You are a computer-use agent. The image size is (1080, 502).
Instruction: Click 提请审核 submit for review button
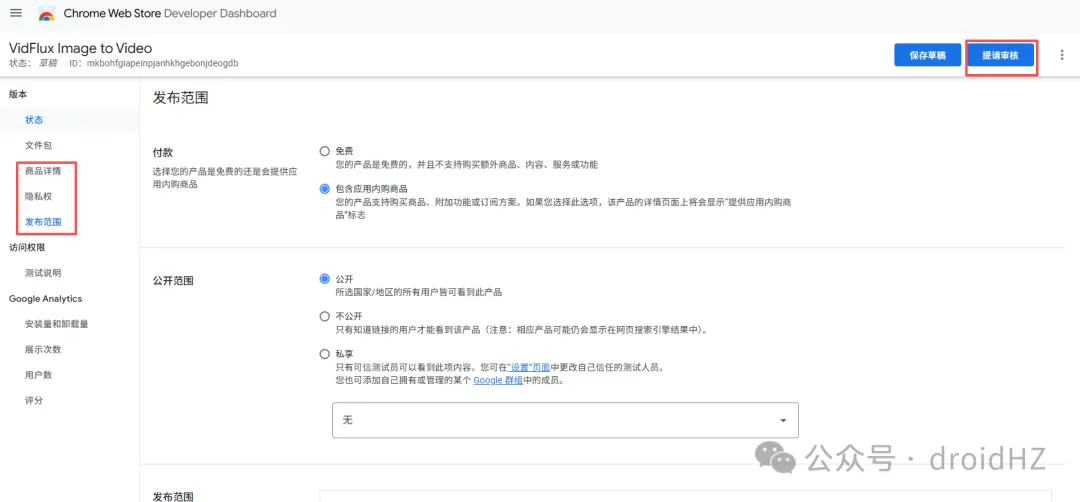1000,55
